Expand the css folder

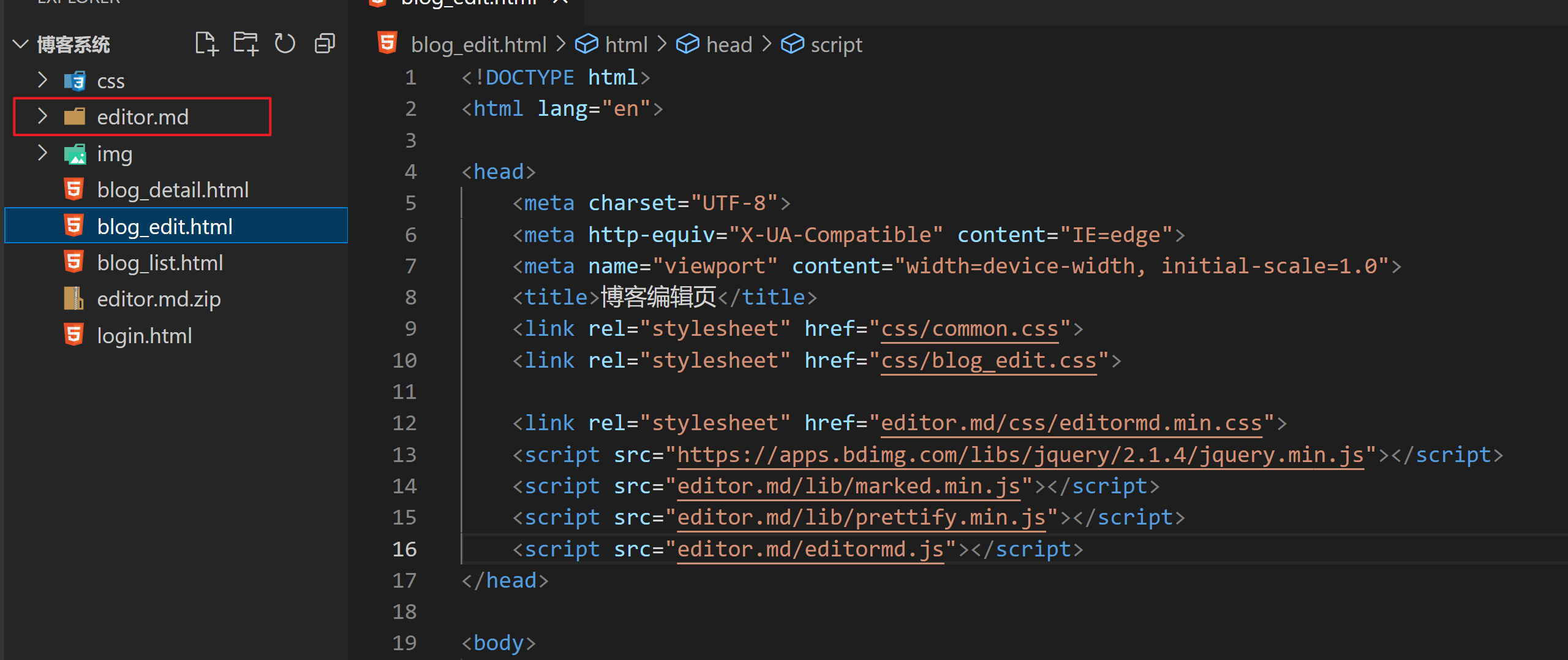pyautogui.click(x=42, y=79)
